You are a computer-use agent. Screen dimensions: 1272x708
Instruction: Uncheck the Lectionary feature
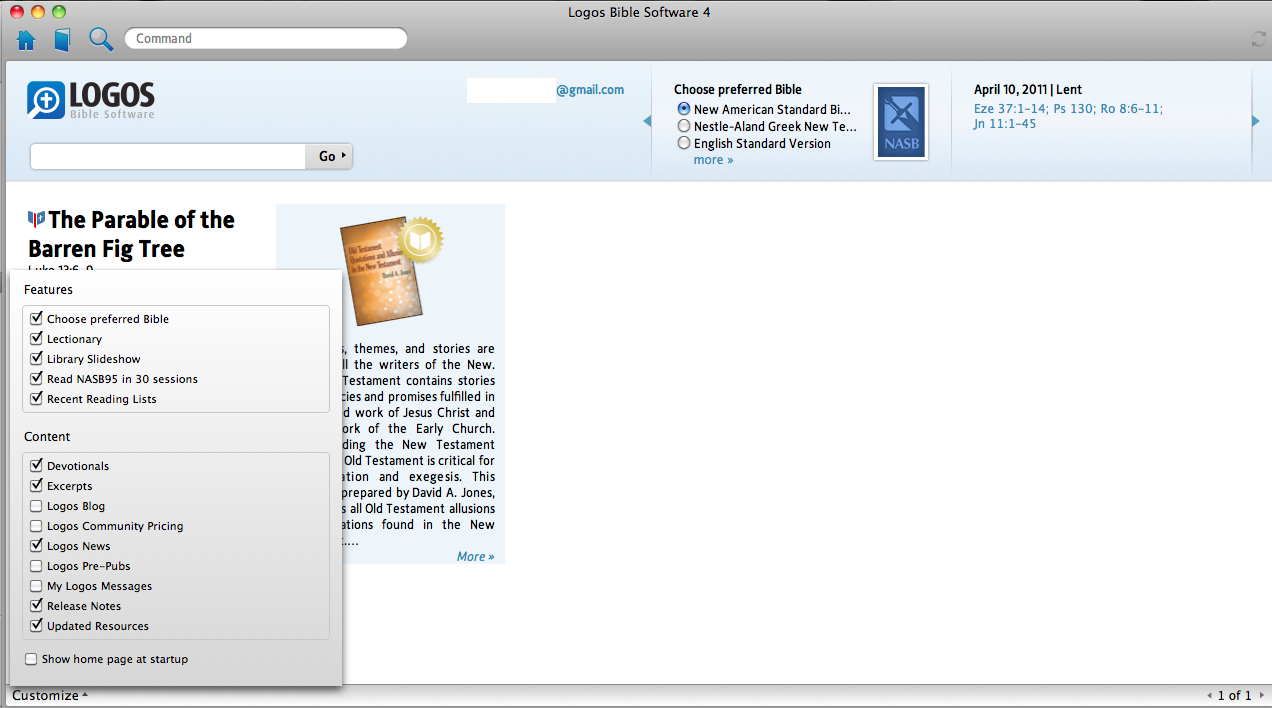click(37, 339)
